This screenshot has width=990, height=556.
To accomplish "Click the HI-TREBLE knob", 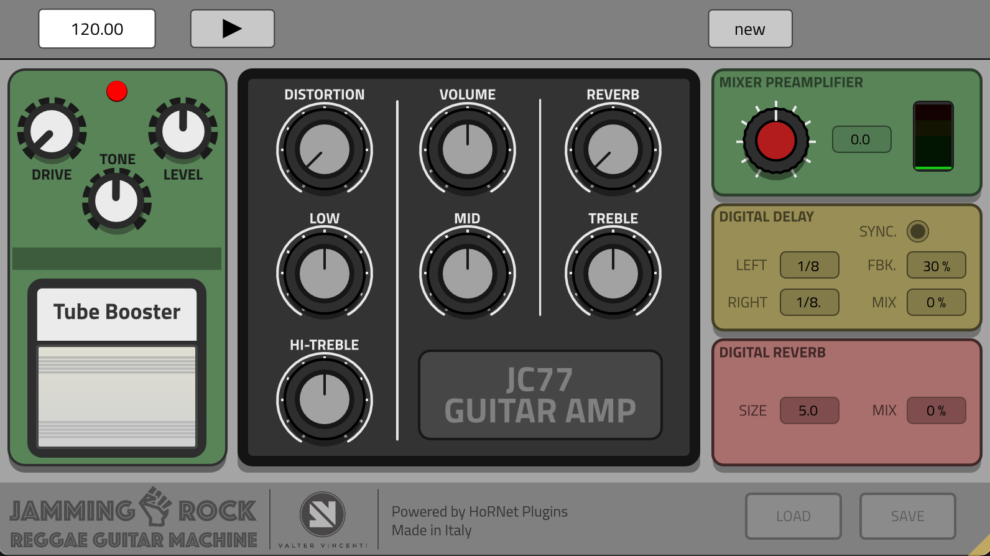I will (324, 398).
